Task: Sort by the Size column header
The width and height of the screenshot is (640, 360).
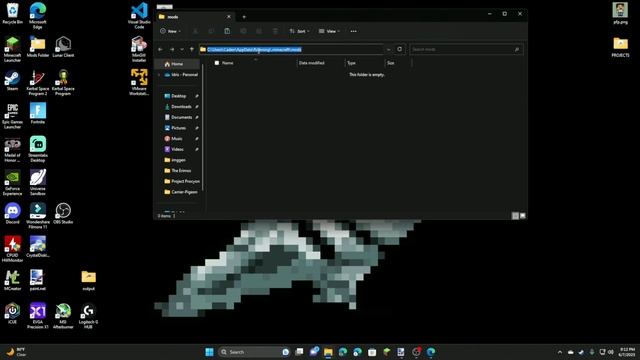Action: point(391,63)
